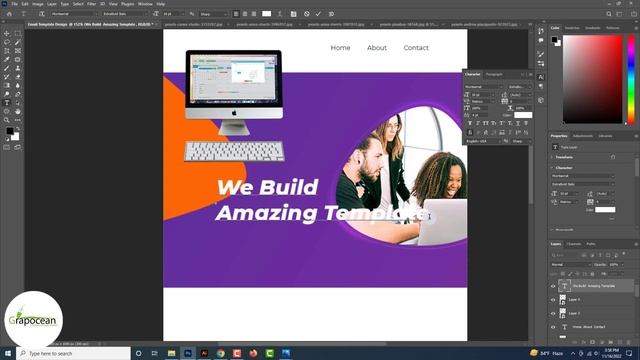Image resolution: width=640 pixels, height=360 pixels.
Task: Open the Filter menu
Action: 91,4
